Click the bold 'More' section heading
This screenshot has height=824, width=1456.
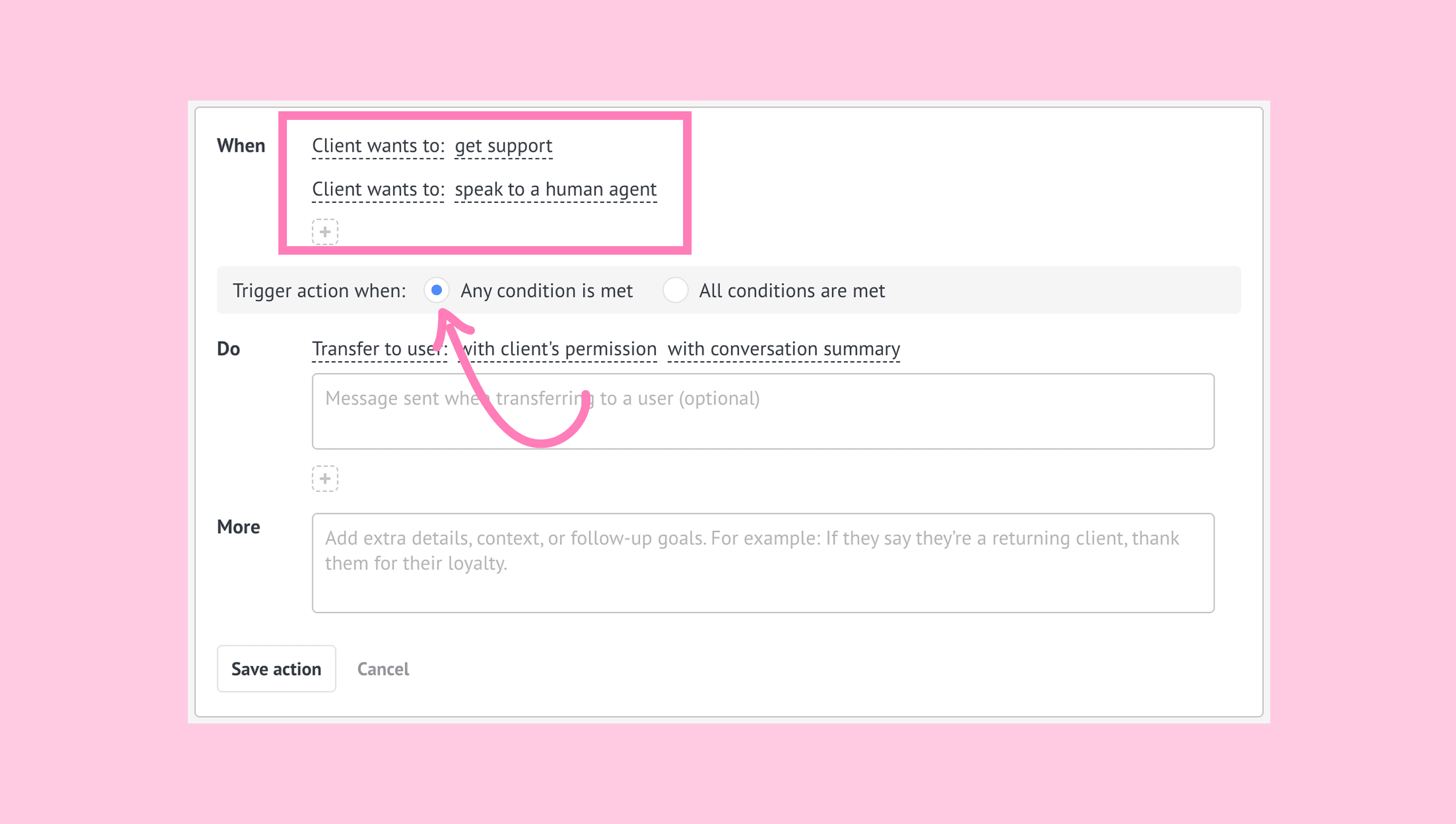[x=238, y=527]
